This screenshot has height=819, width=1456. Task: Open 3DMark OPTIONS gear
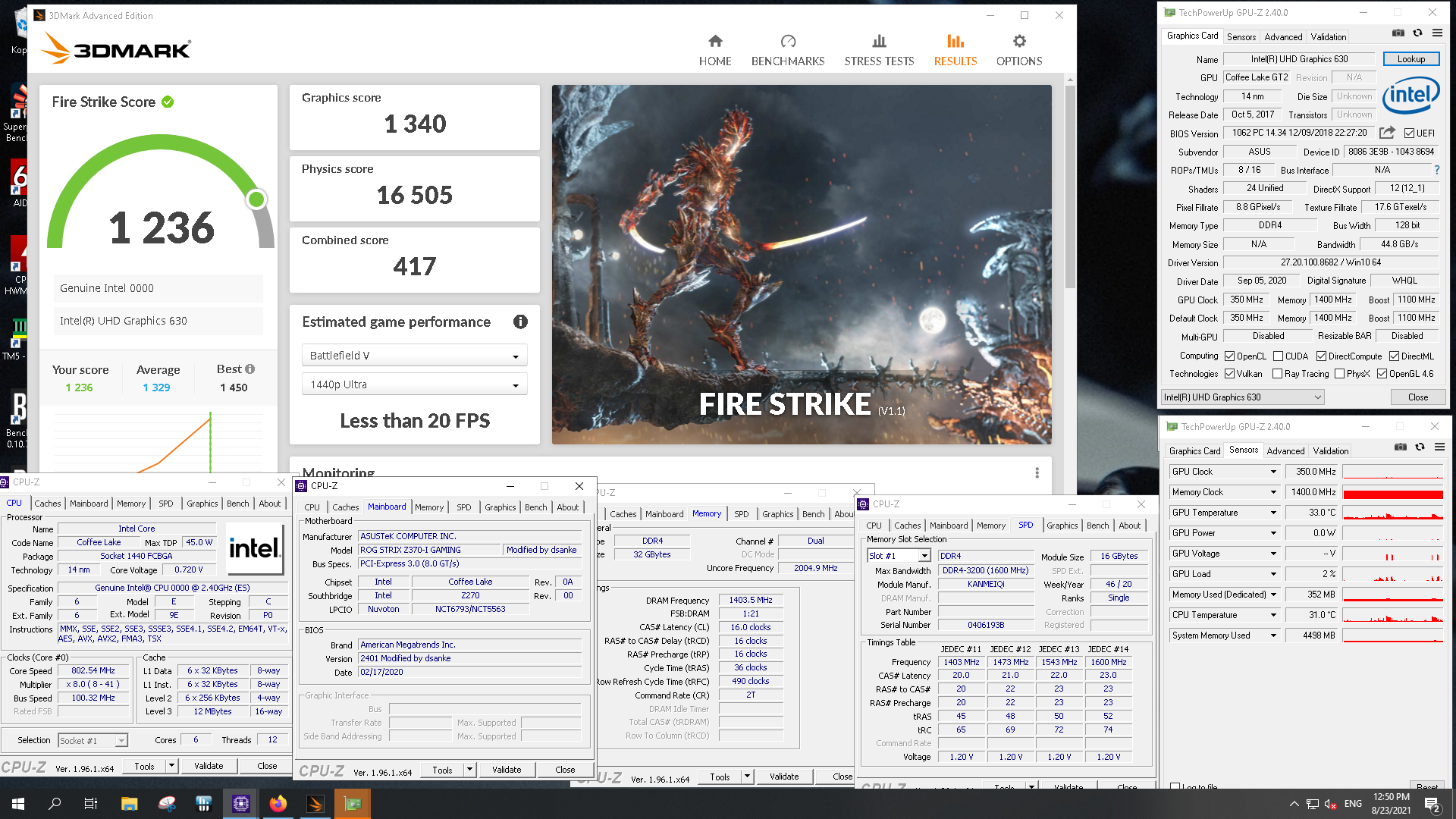(x=1019, y=51)
